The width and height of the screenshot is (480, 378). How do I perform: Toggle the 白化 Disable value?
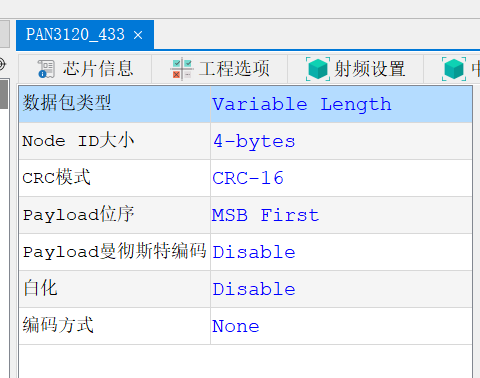tap(341, 289)
